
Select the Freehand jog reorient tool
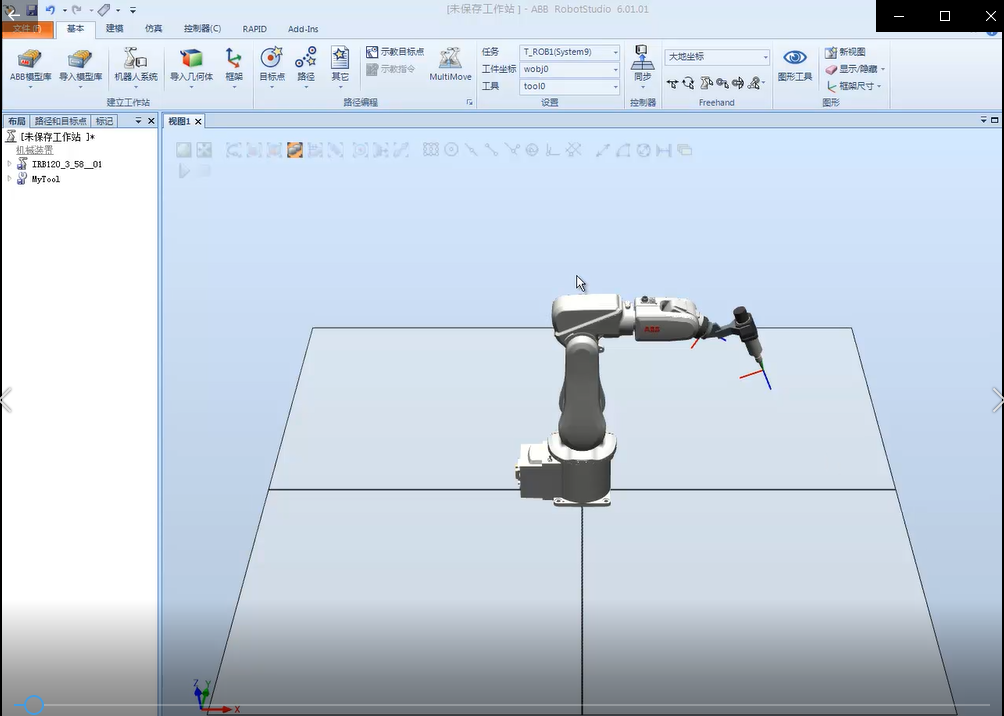click(x=738, y=83)
